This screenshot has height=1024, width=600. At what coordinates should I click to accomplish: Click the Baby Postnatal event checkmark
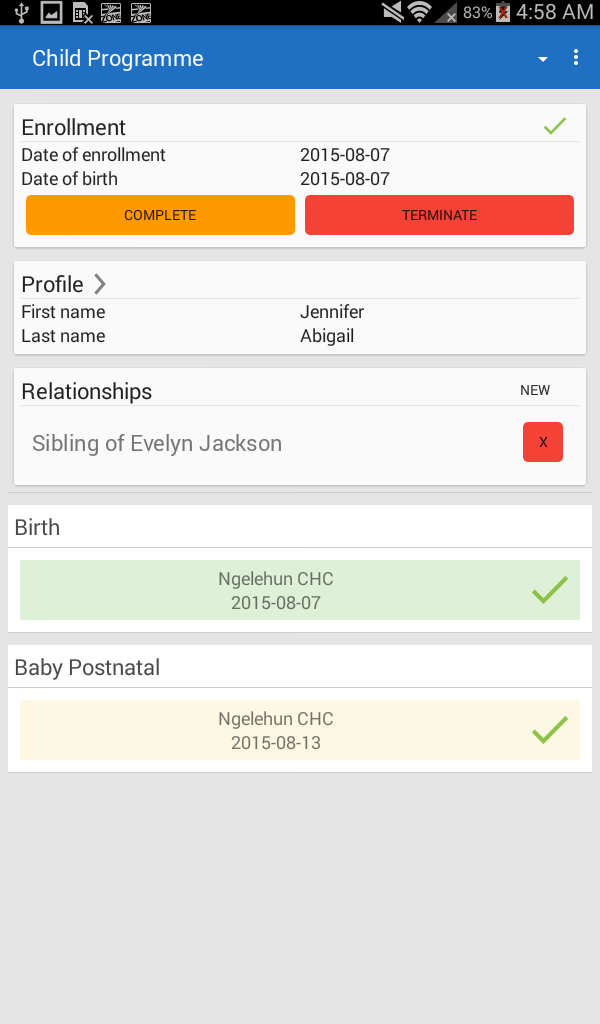point(549,730)
